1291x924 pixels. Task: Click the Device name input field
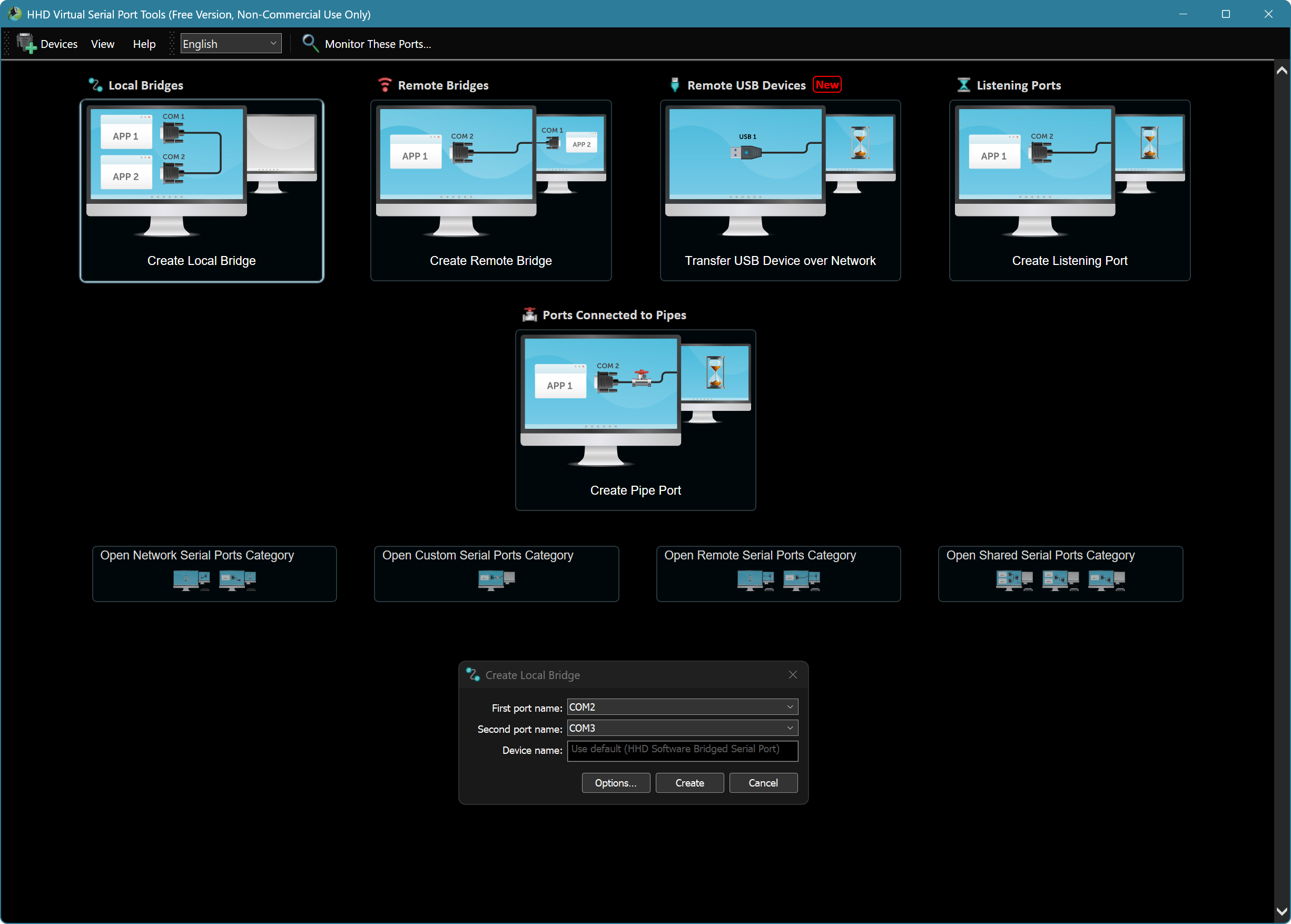[682, 750]
